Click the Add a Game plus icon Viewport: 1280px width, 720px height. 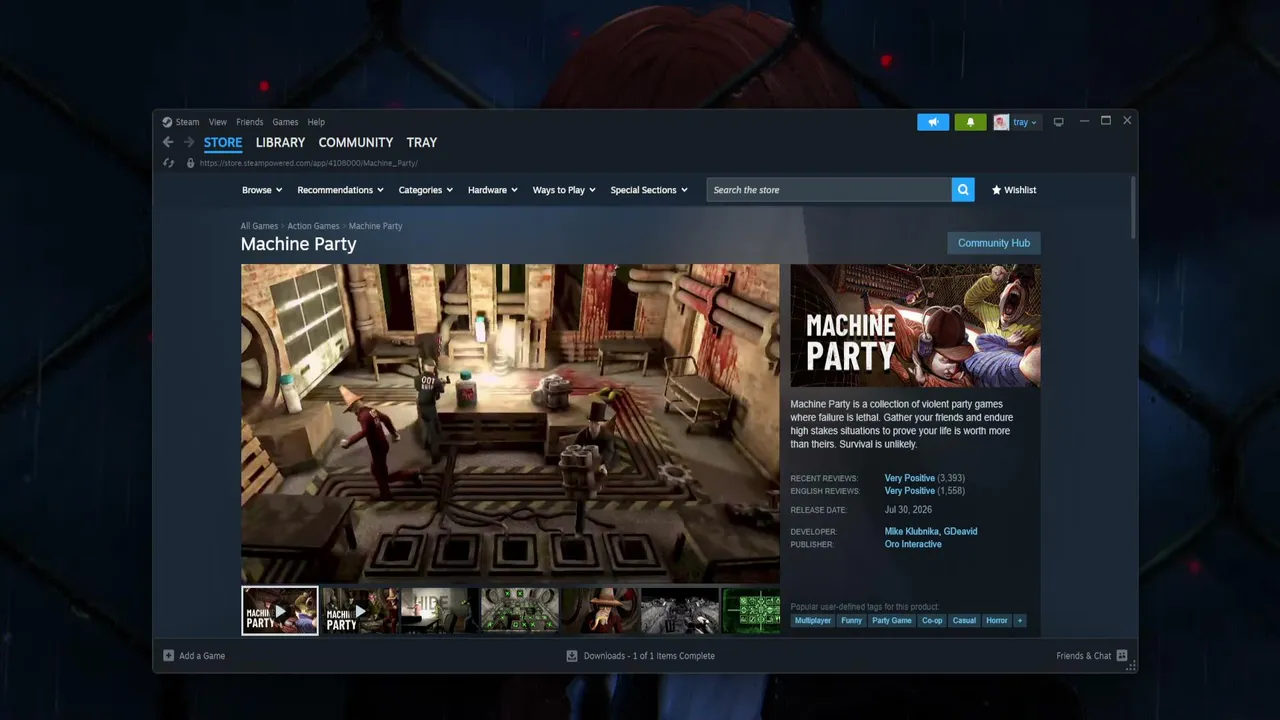coord(168,656)
